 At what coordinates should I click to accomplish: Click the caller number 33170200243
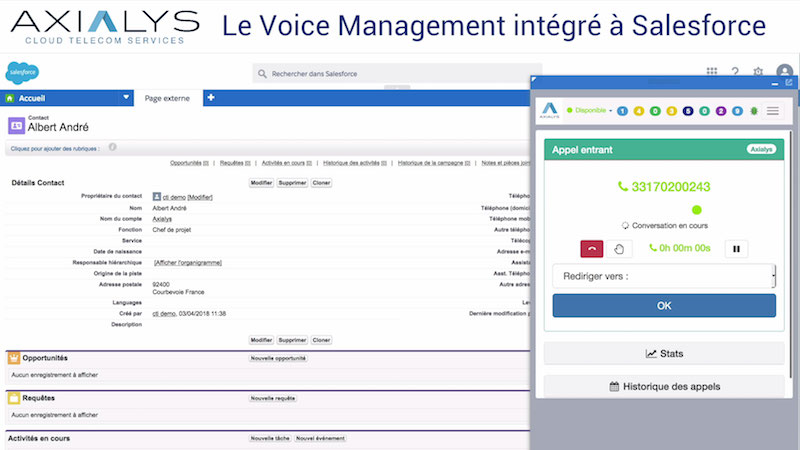tap(670, 187)
